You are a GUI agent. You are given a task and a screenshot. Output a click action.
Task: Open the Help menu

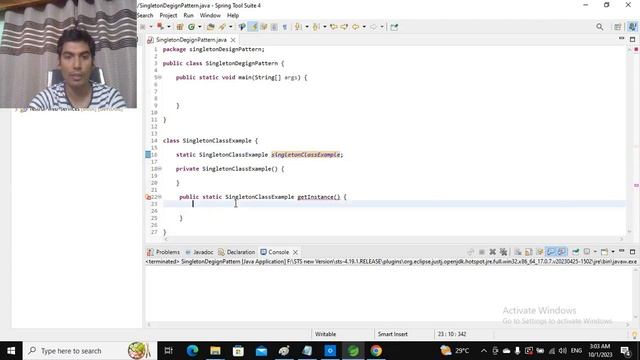233,16
